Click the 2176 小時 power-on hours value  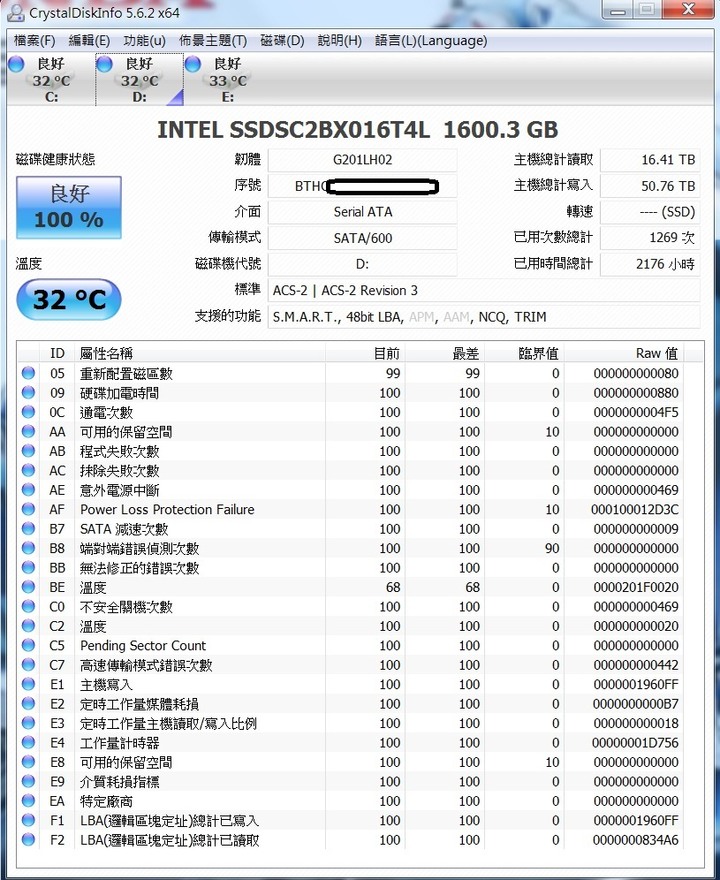(650, 264)
